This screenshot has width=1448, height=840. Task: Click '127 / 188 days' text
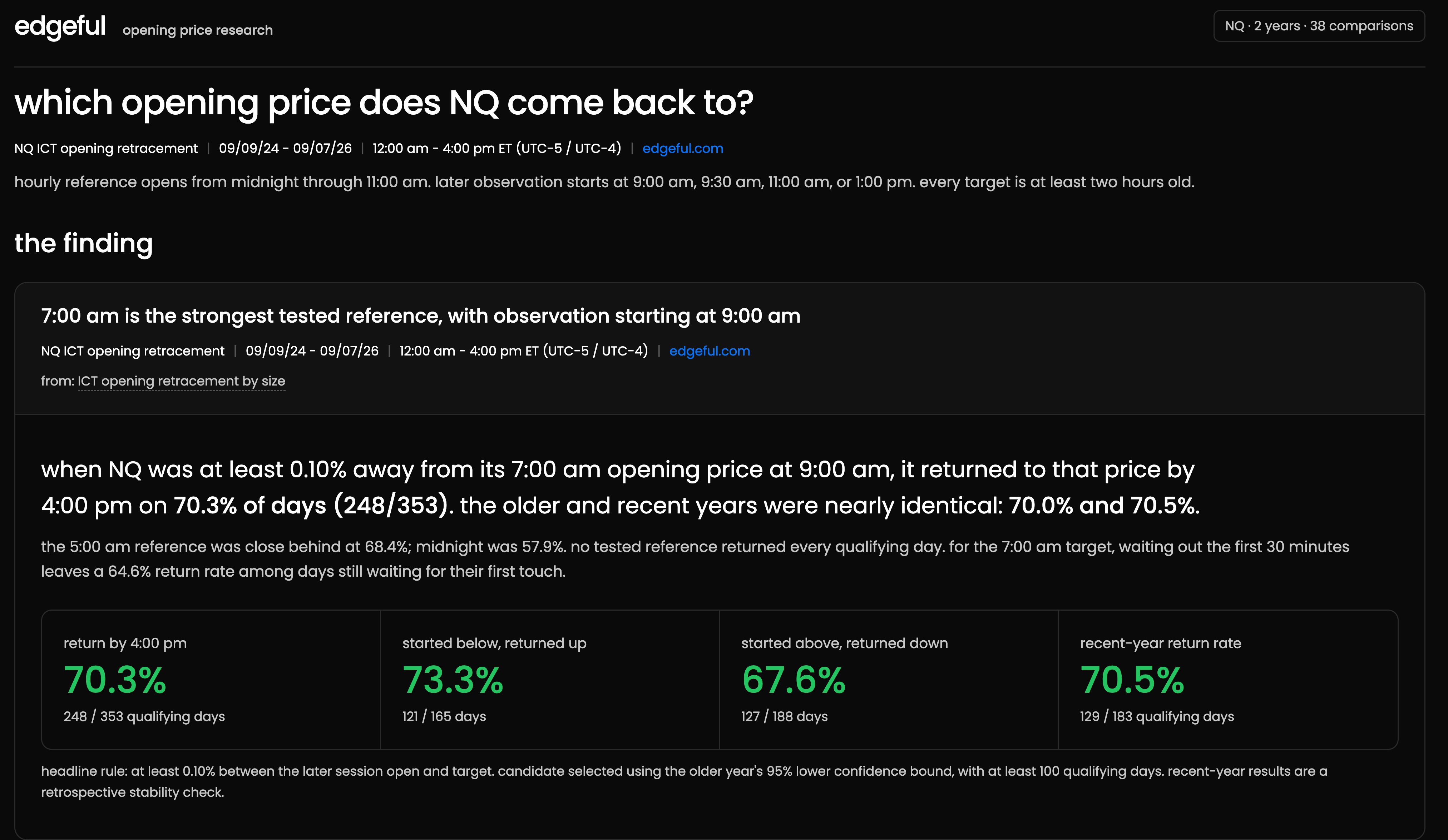784,716
